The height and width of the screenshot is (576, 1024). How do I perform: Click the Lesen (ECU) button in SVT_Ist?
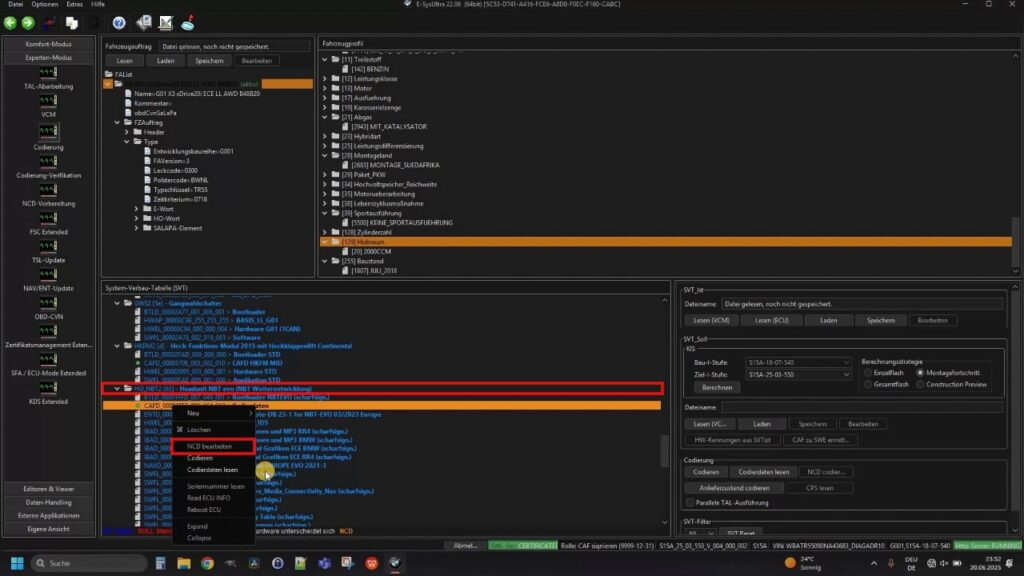(771, 320)
